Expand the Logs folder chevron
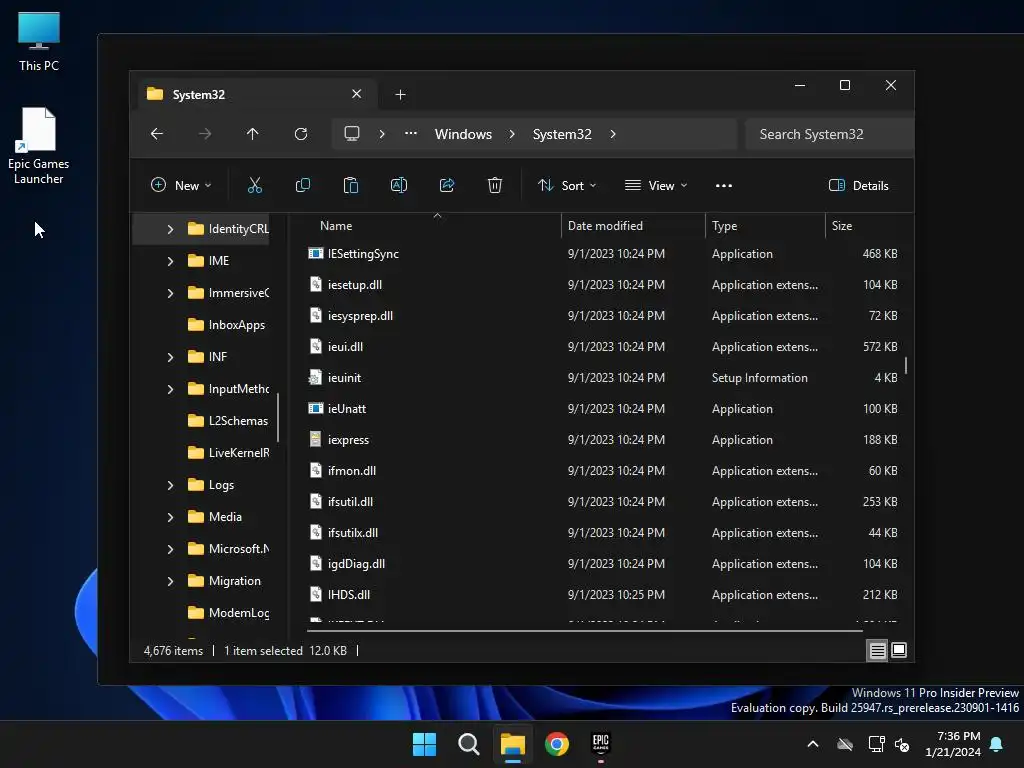 tap(170, 485)
